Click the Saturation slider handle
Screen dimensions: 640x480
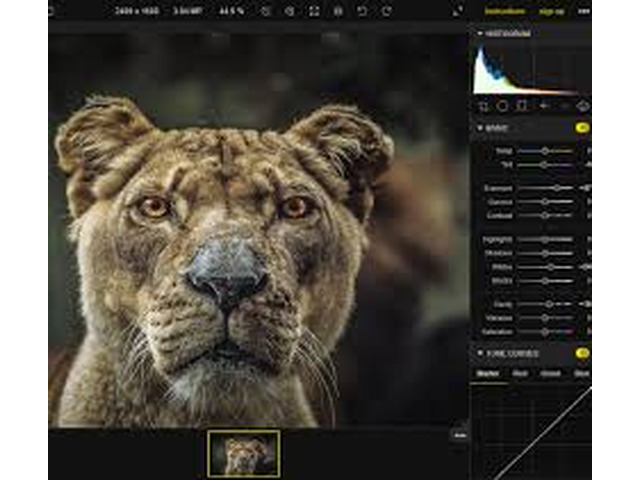click(x=545, y=332)
